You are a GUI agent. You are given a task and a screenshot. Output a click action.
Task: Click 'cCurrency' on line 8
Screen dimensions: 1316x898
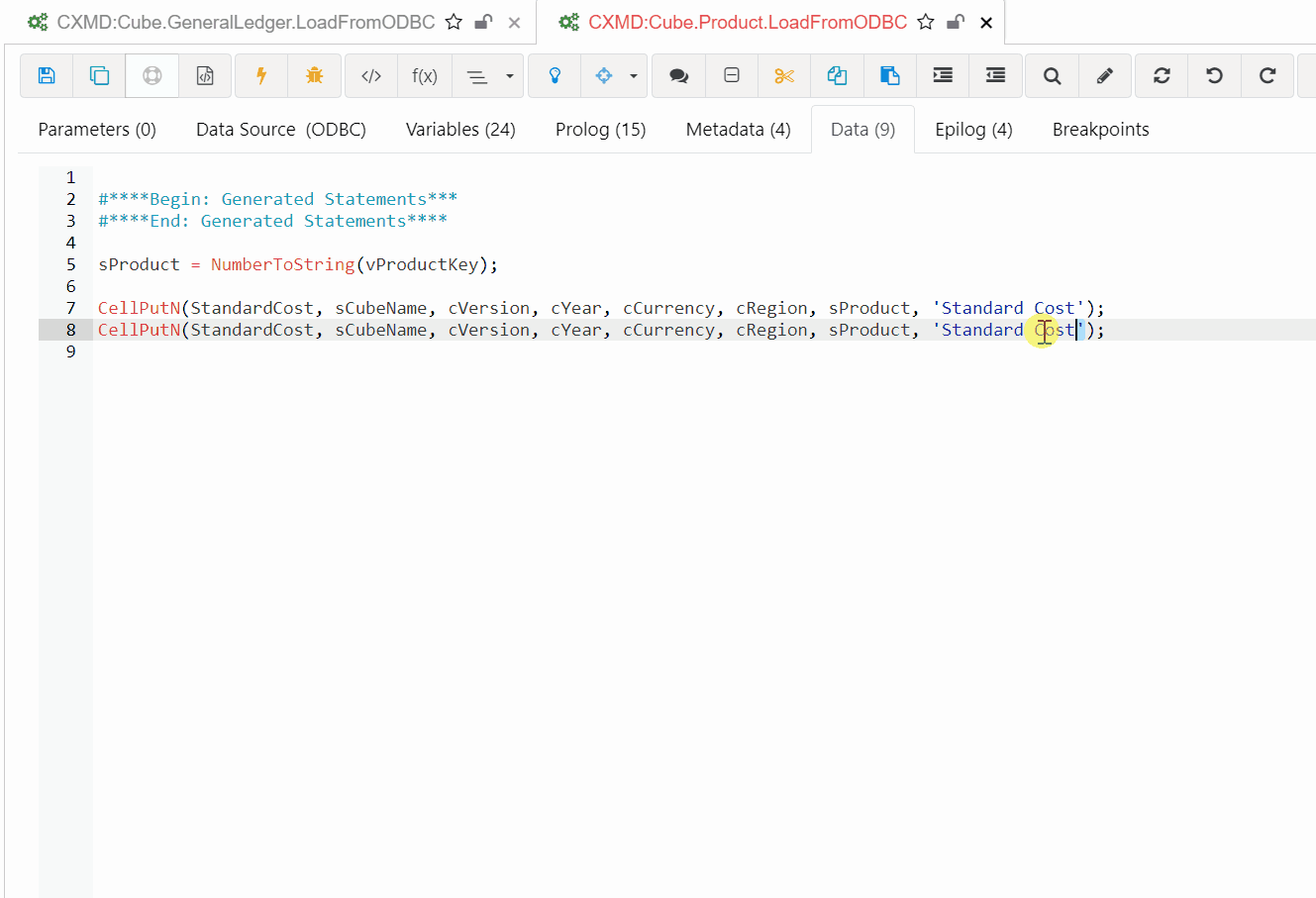pos(668,330)
